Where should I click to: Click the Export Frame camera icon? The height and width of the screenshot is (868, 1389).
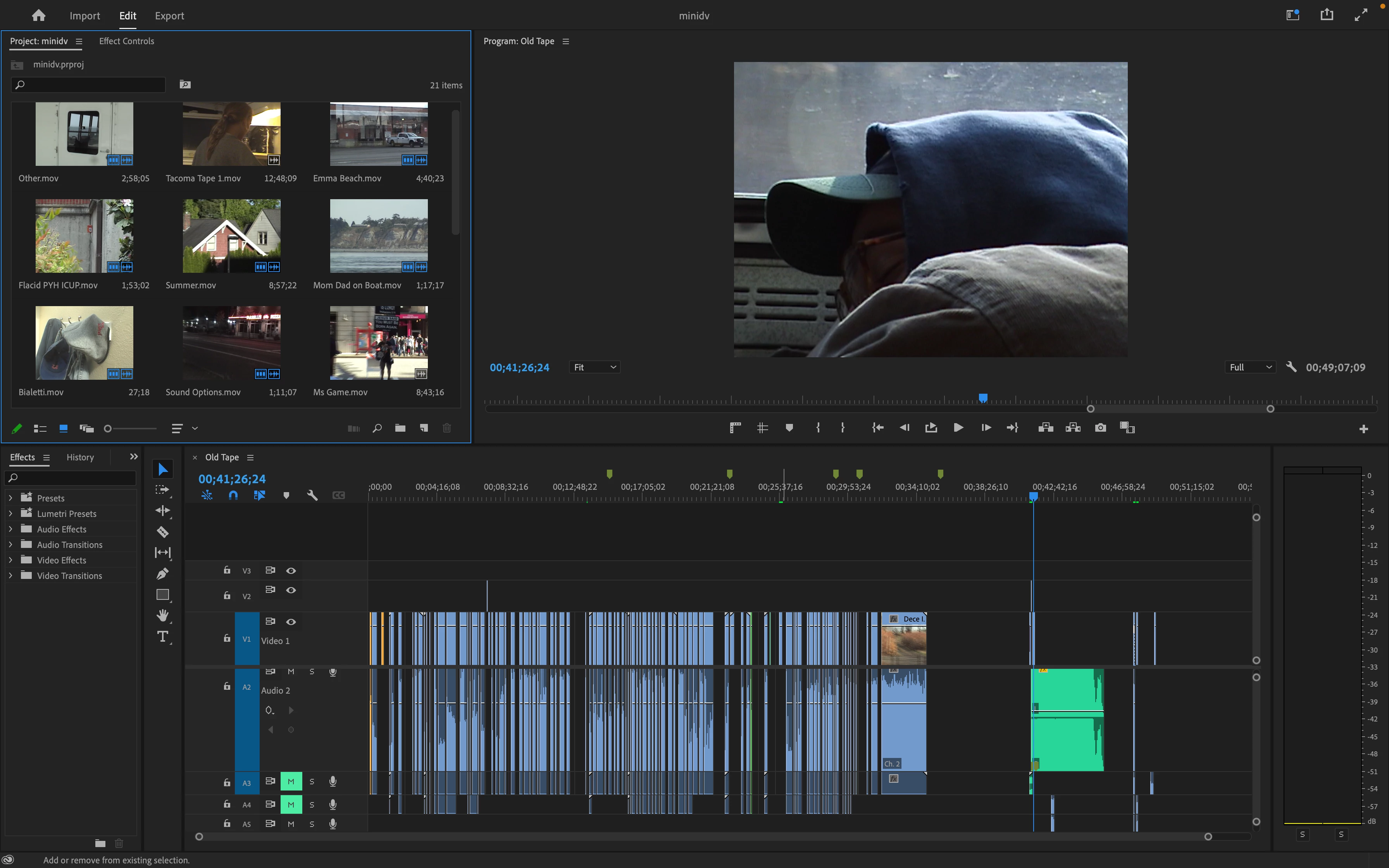1100,428
